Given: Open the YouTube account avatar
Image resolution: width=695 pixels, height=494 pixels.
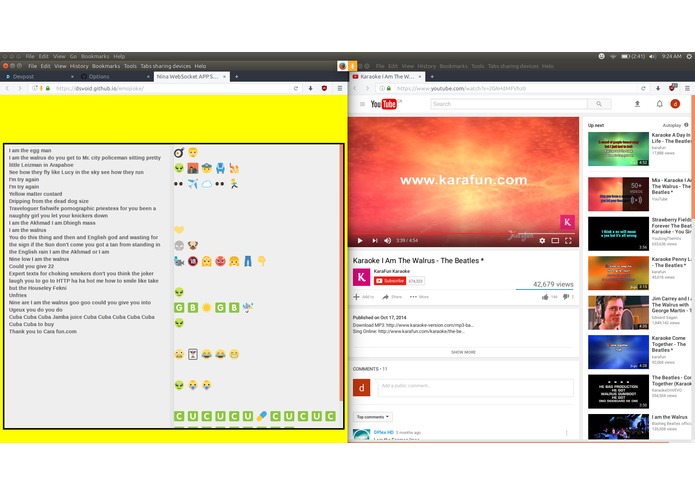Looking at the screenshot, I should [675, 104].
